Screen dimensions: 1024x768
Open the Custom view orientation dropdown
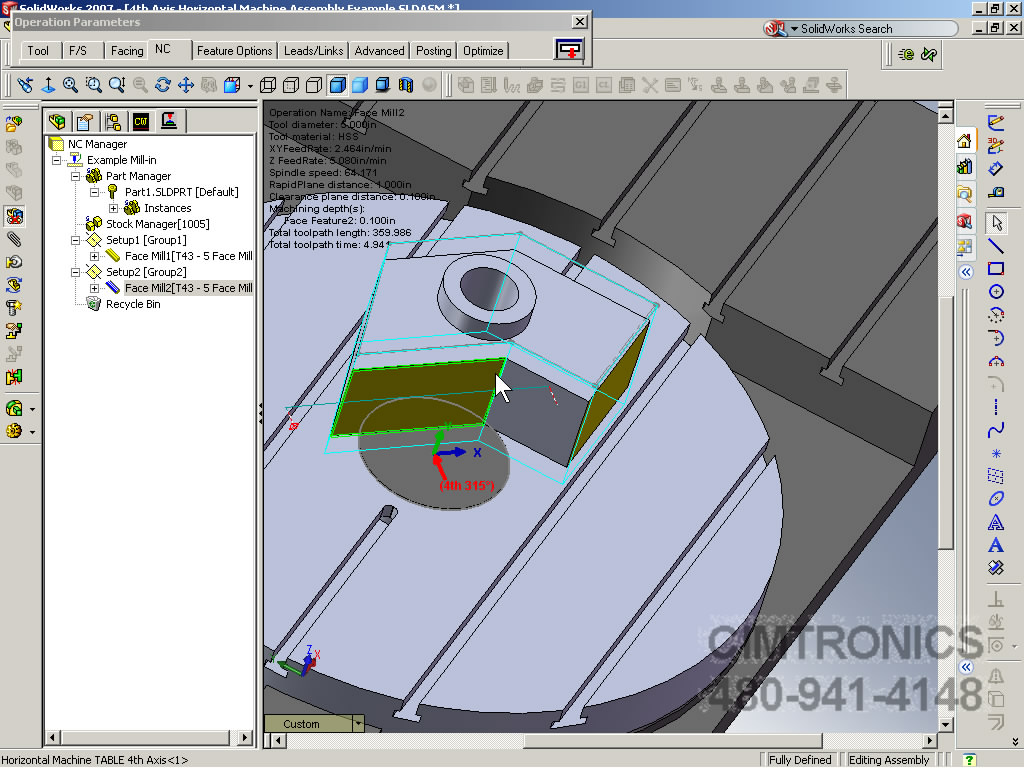click(x=358, y=723)
